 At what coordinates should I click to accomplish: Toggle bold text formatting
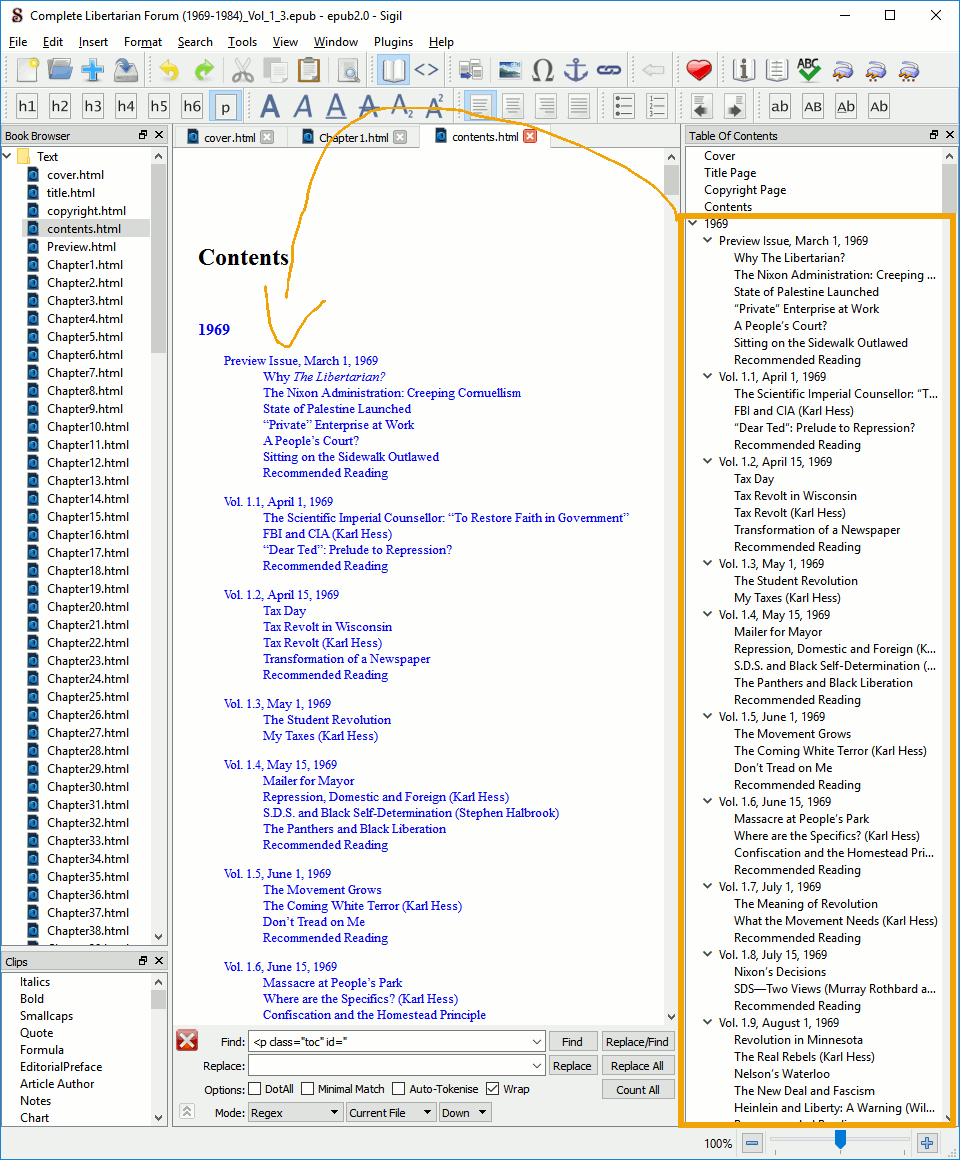271,107
